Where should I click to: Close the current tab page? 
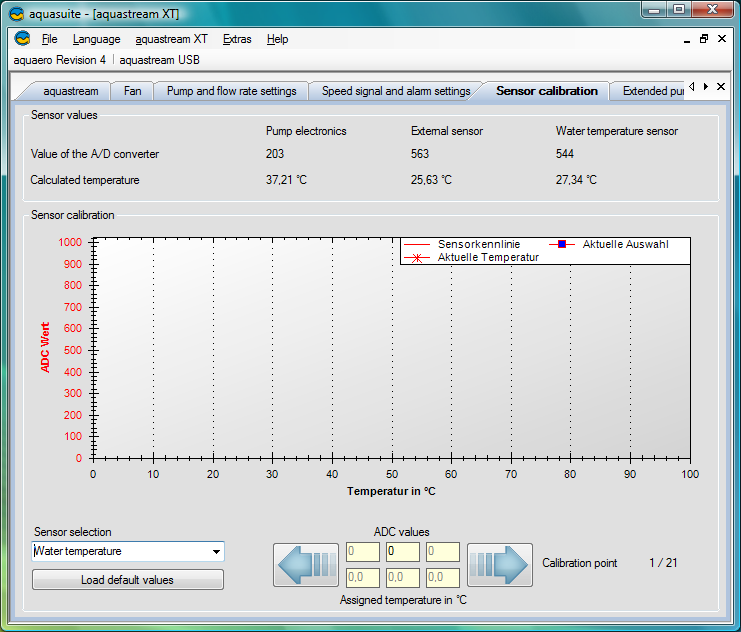[x=721, y=87]
